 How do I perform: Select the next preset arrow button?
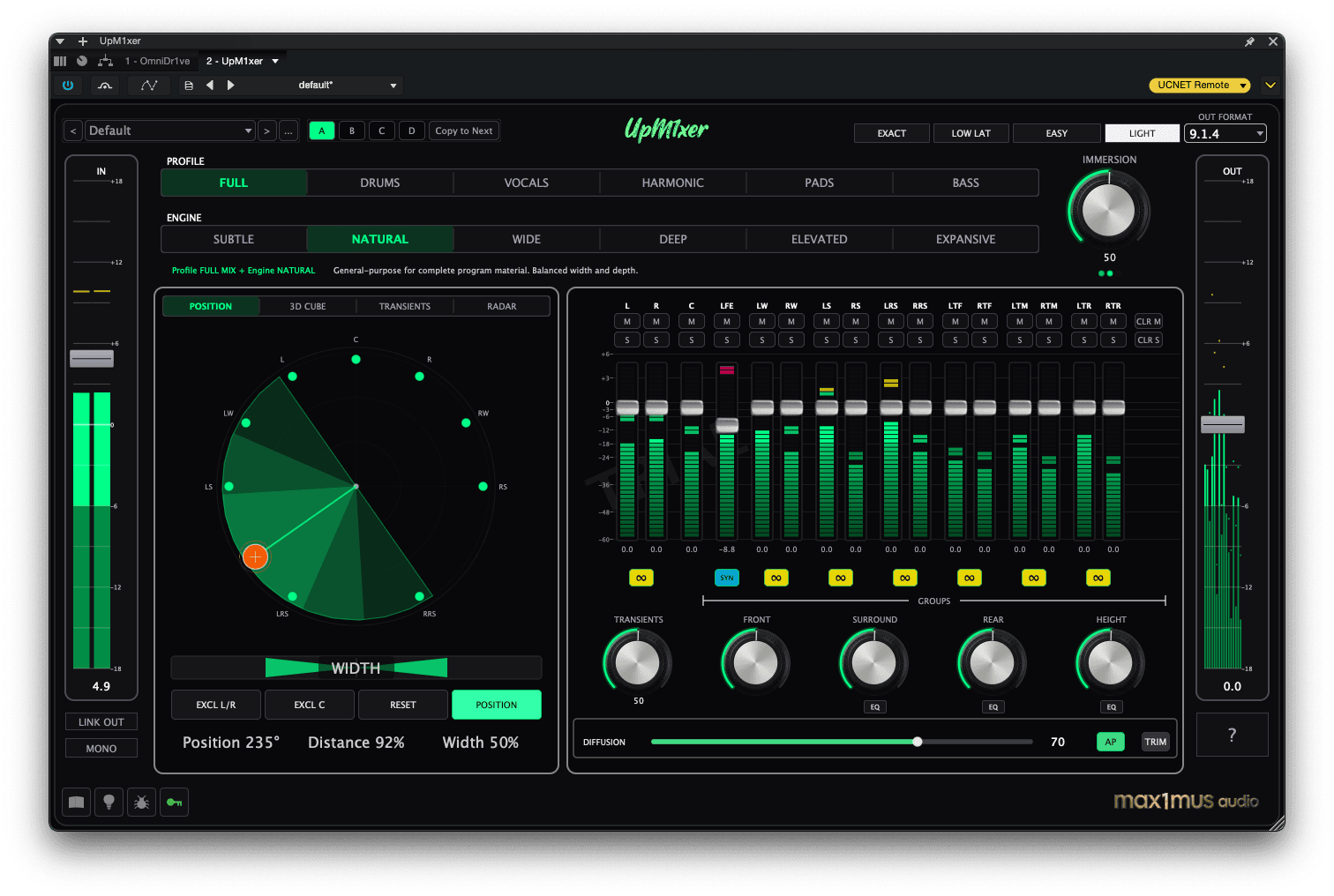coord(266,131)
